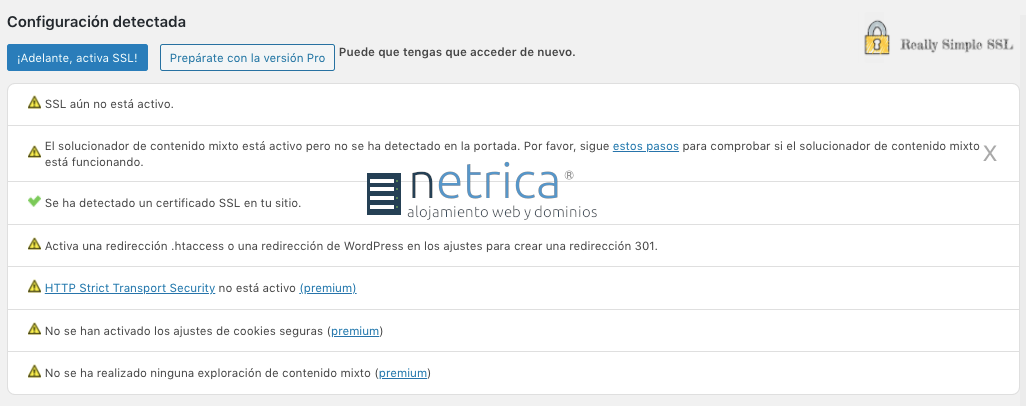Dismiss the mixed content fixer notice
The image size is (1026, 406).
pos(989,153)
